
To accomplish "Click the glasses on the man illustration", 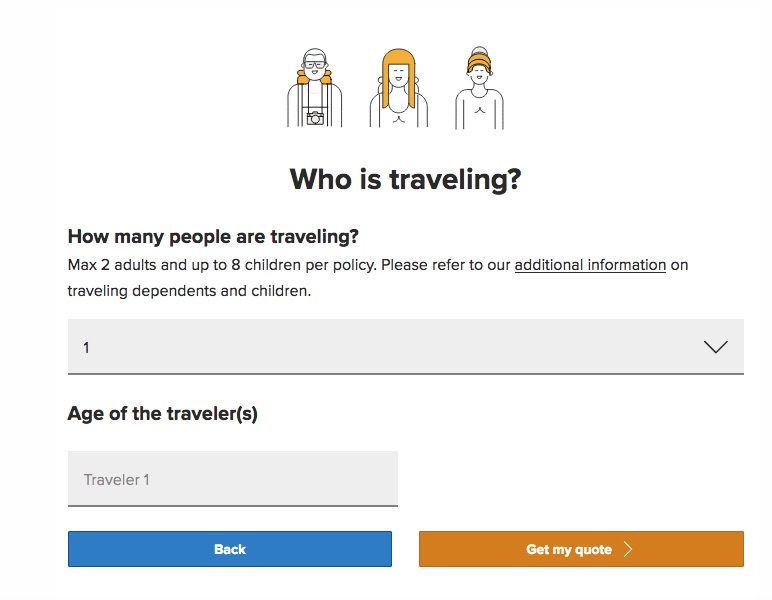I will [315, 64].
